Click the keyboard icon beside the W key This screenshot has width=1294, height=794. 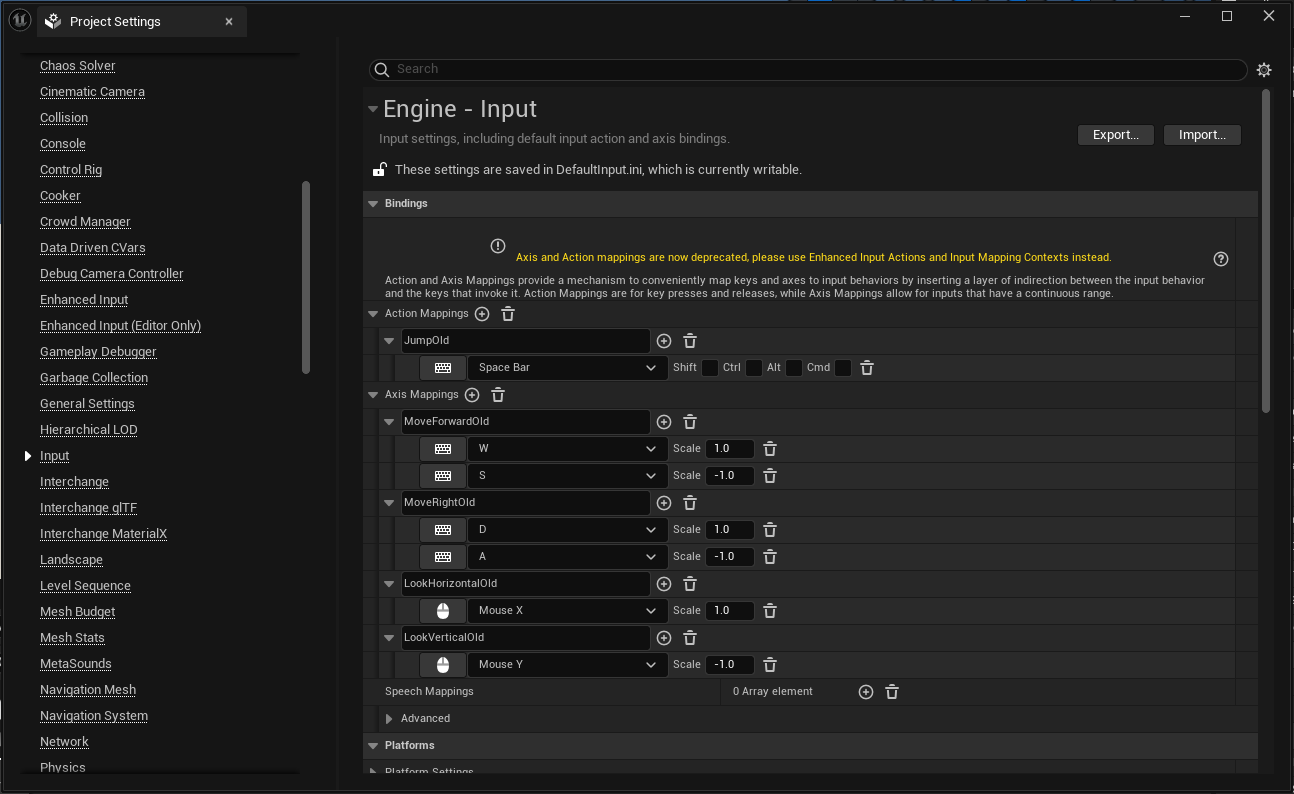(x=443, y=449)
